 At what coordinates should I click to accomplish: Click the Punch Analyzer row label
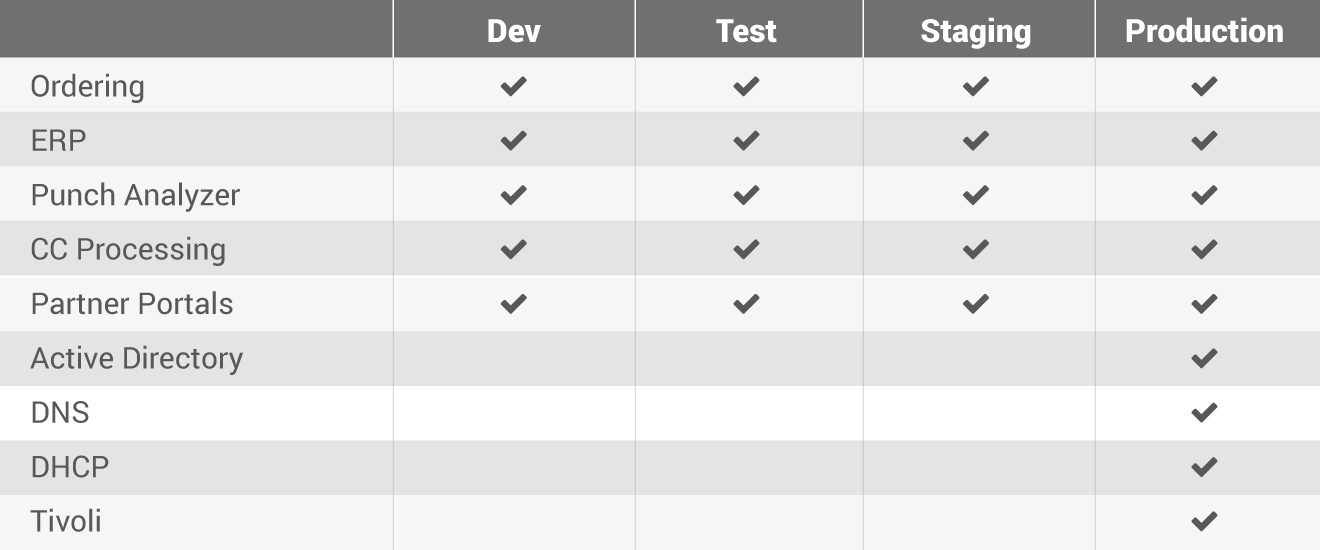tap(135, 195)
